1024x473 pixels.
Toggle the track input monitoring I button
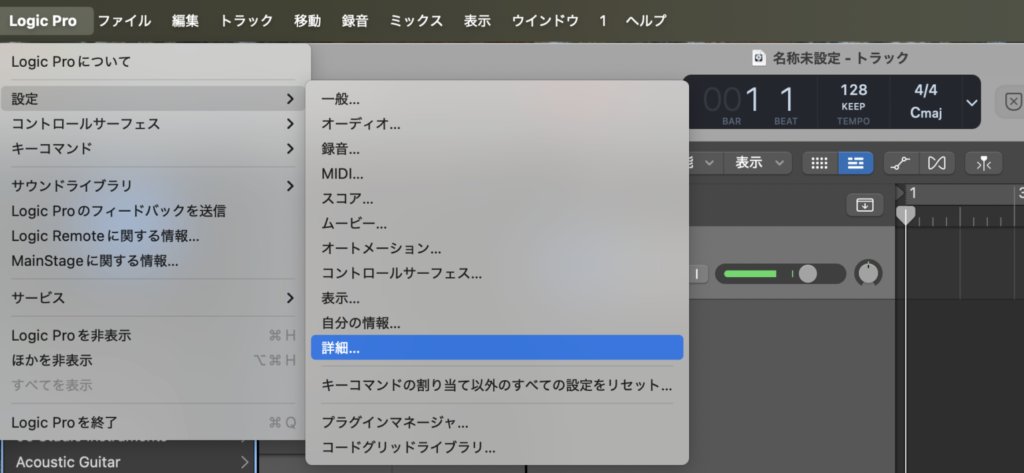697,274
